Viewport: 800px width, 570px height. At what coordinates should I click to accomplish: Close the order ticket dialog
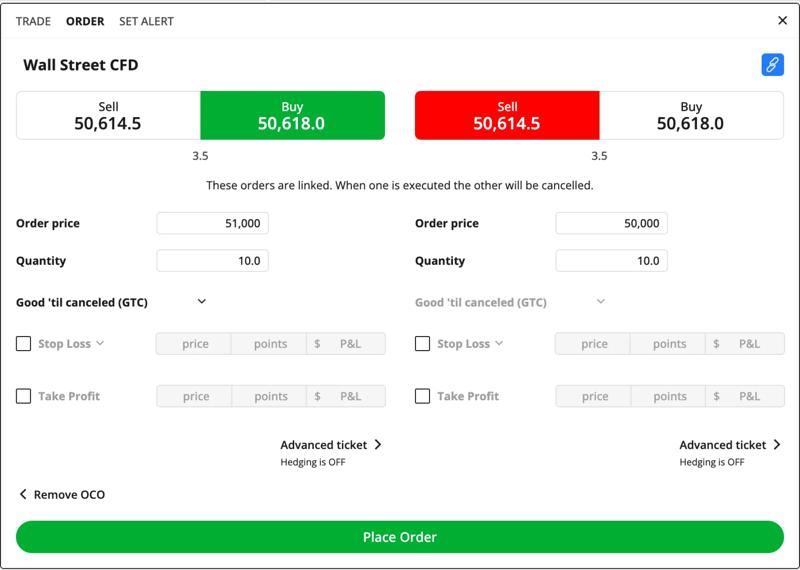pos(782,20)
